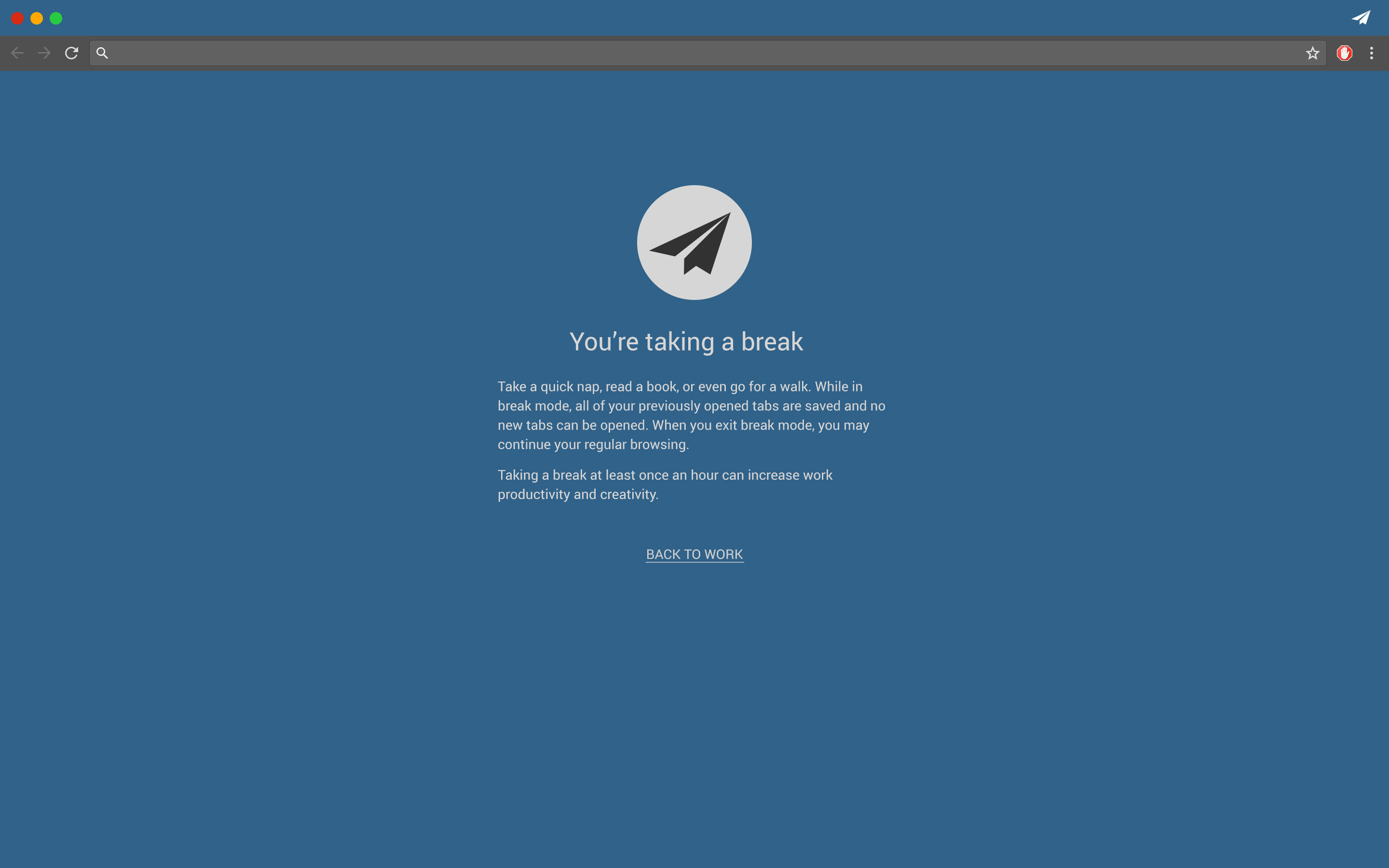Screen dimensions: 1389x868
Task: Minimize the window with the yellow button
Action: pyautogui.click(x=37, y=18)
